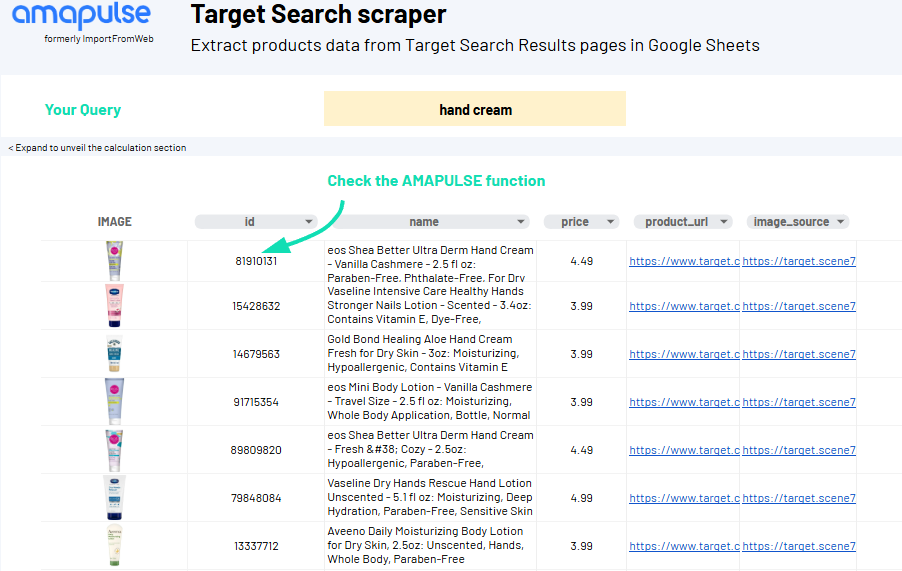
Task: Open product URL for id 91715354
Action: pyautogui.click(x=684, y=403)
